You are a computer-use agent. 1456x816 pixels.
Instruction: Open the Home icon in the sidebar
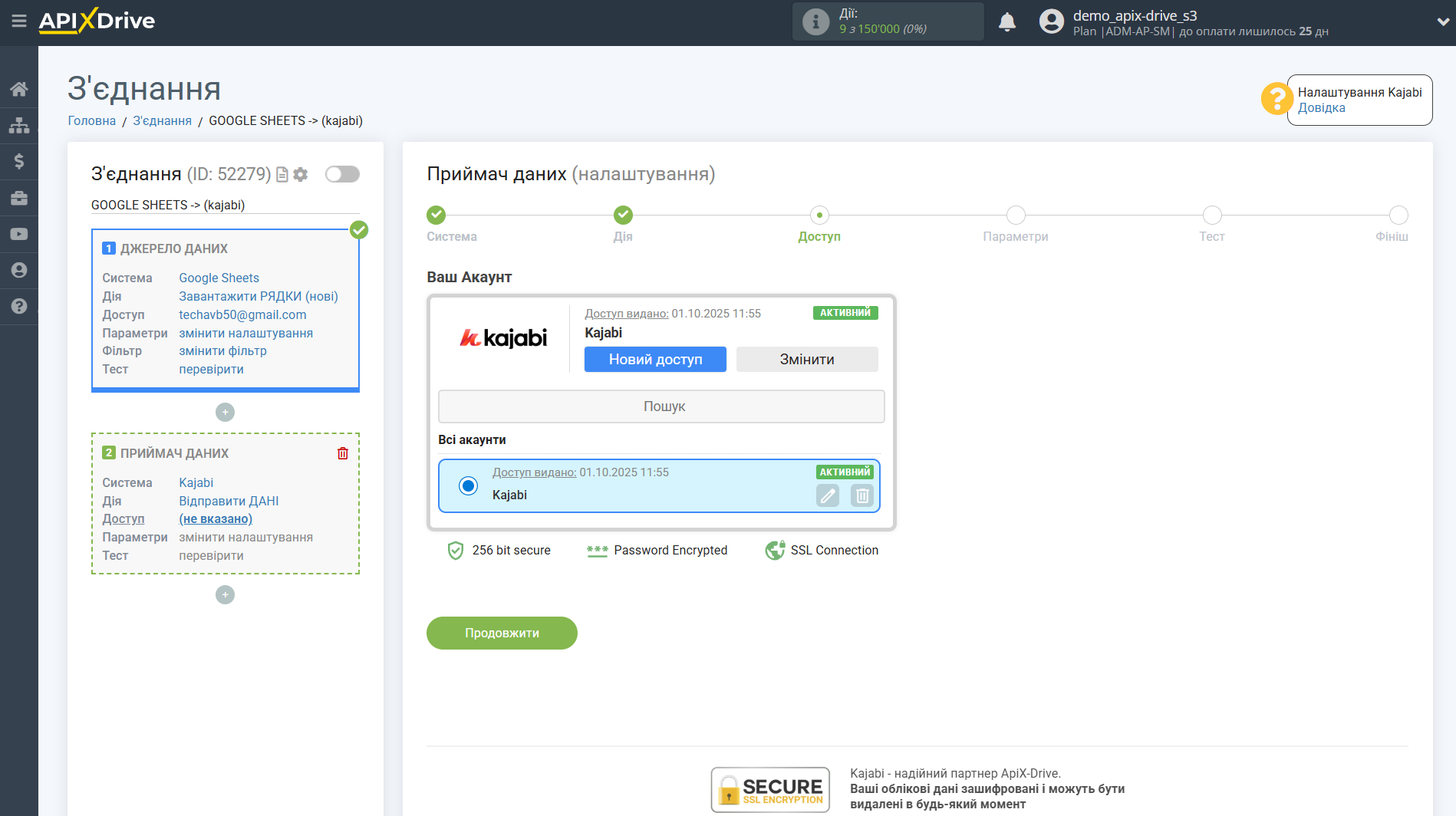(19, 89)
